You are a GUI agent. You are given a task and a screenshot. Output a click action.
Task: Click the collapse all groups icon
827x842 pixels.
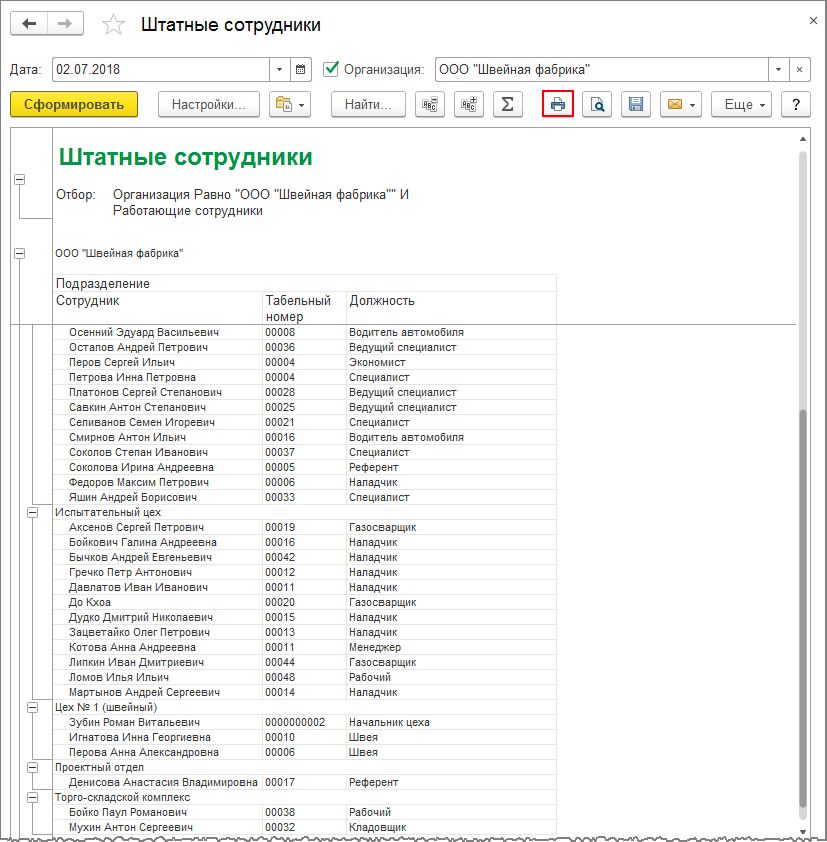431,104
